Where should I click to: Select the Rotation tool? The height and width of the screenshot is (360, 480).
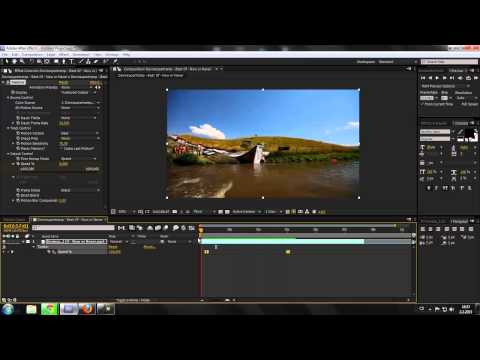point(31,62)
